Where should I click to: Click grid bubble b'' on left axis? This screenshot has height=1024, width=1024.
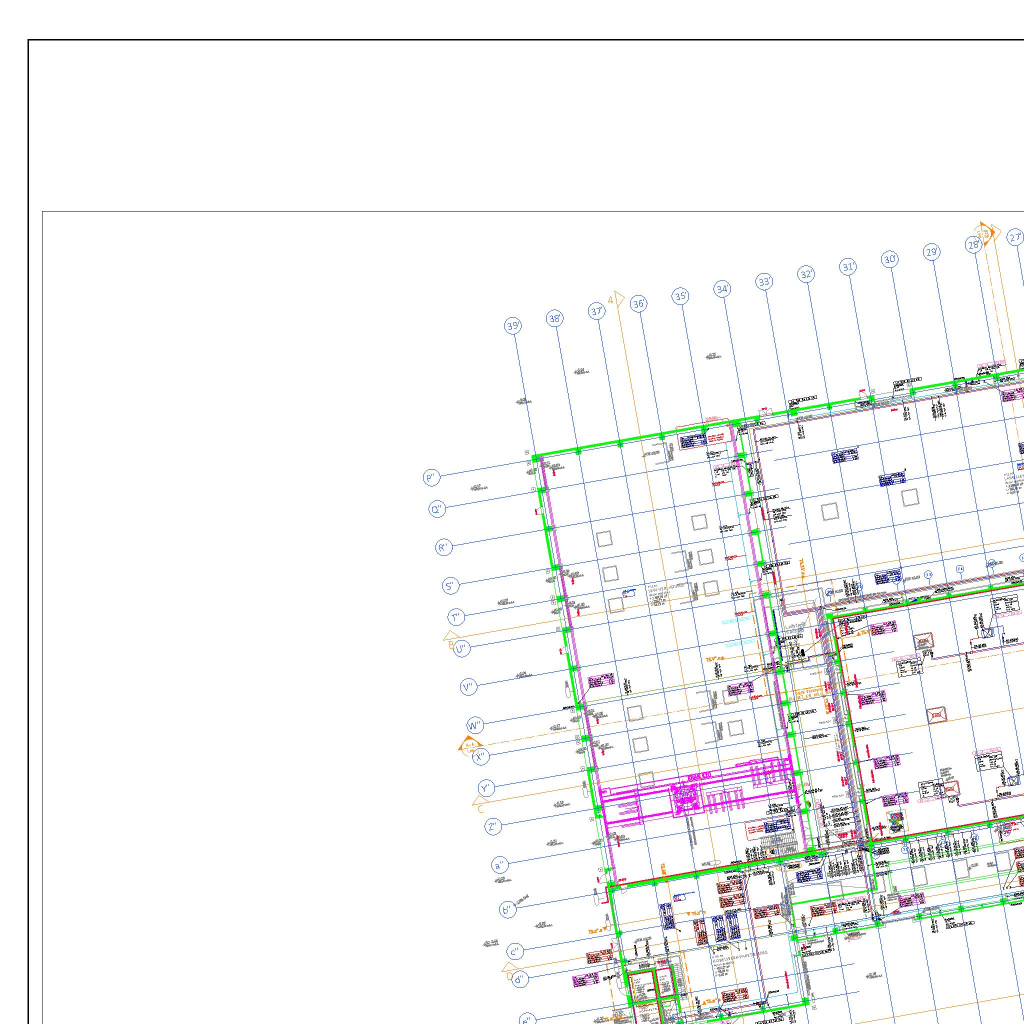tap(507, 910)
